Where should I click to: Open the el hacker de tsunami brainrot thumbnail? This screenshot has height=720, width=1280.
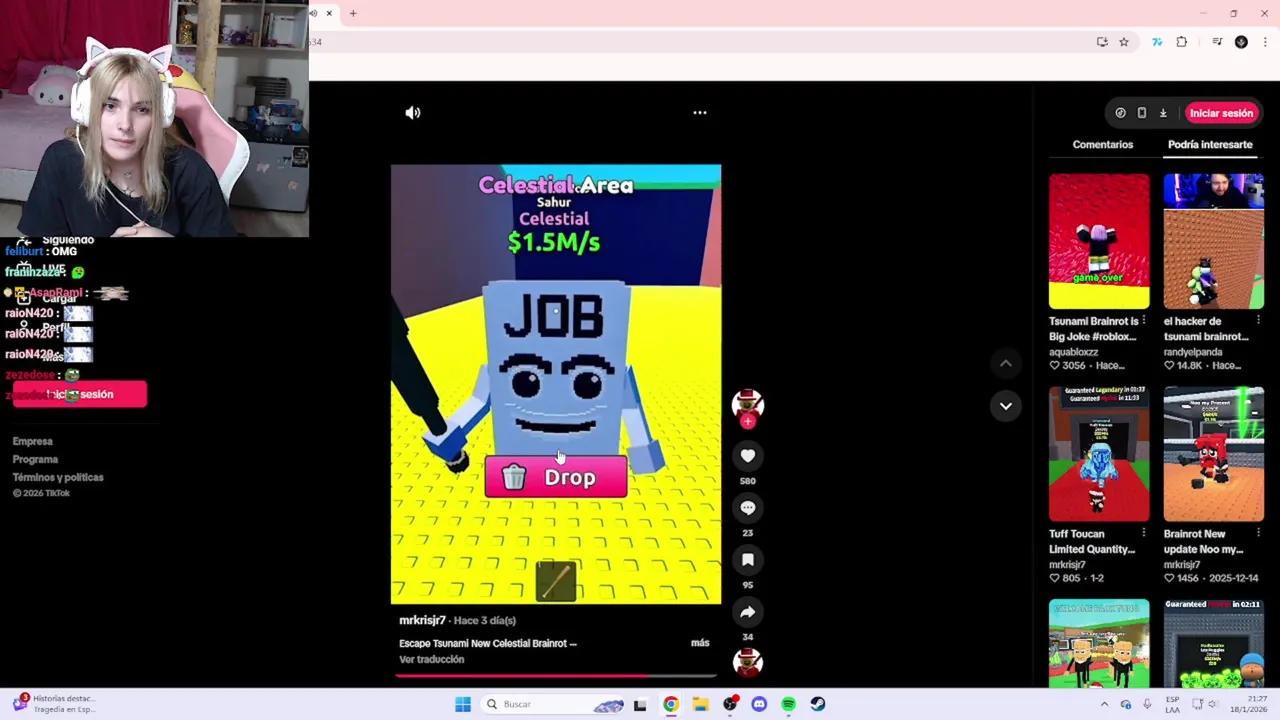[x=1214, y=241]
